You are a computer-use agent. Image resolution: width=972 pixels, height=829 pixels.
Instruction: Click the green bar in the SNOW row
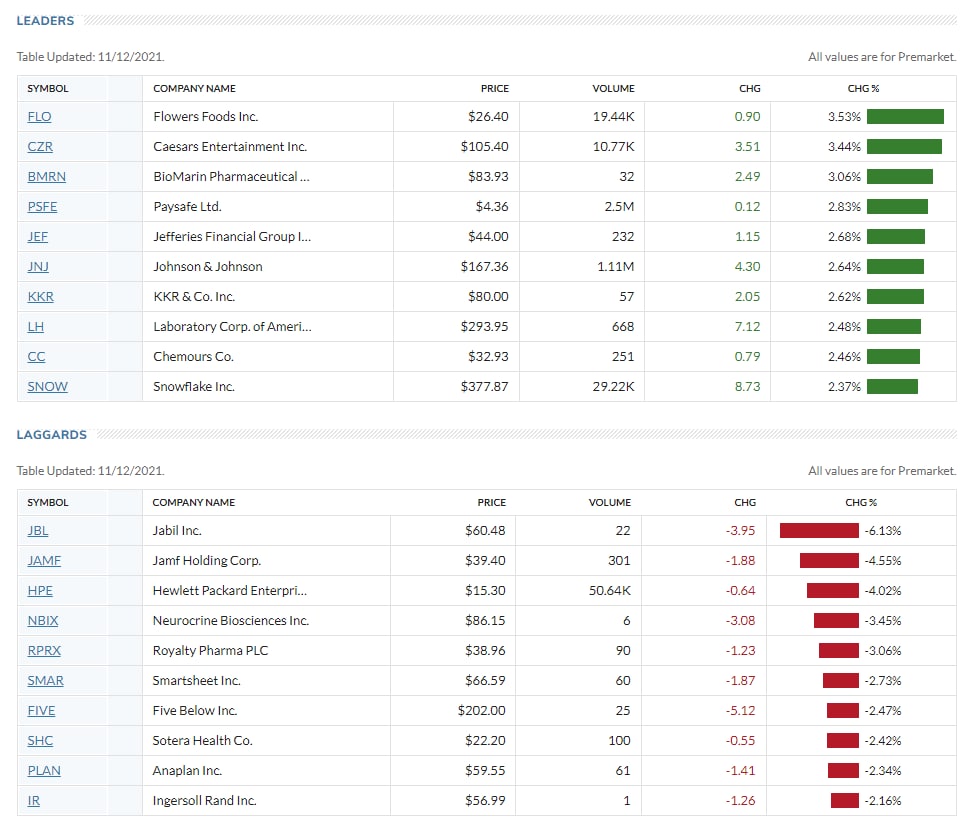[892, 386]
